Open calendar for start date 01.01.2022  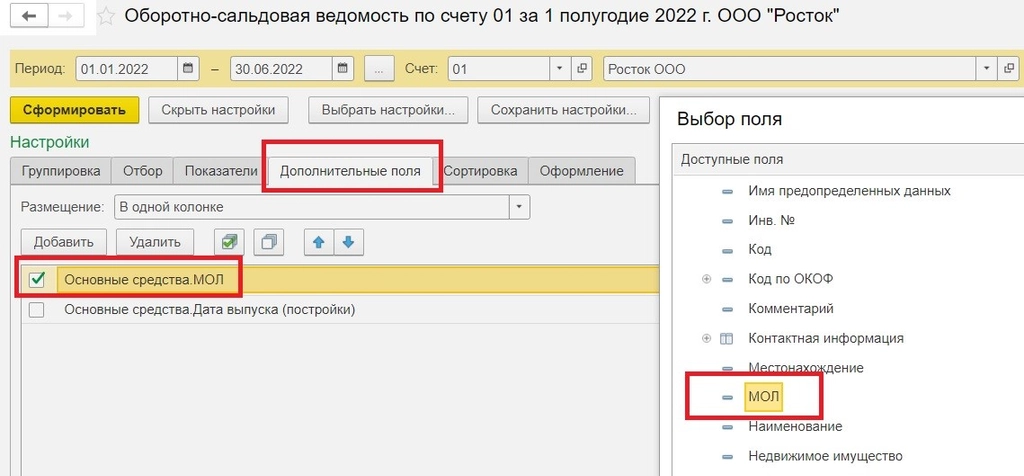click(x=187, y=69)
